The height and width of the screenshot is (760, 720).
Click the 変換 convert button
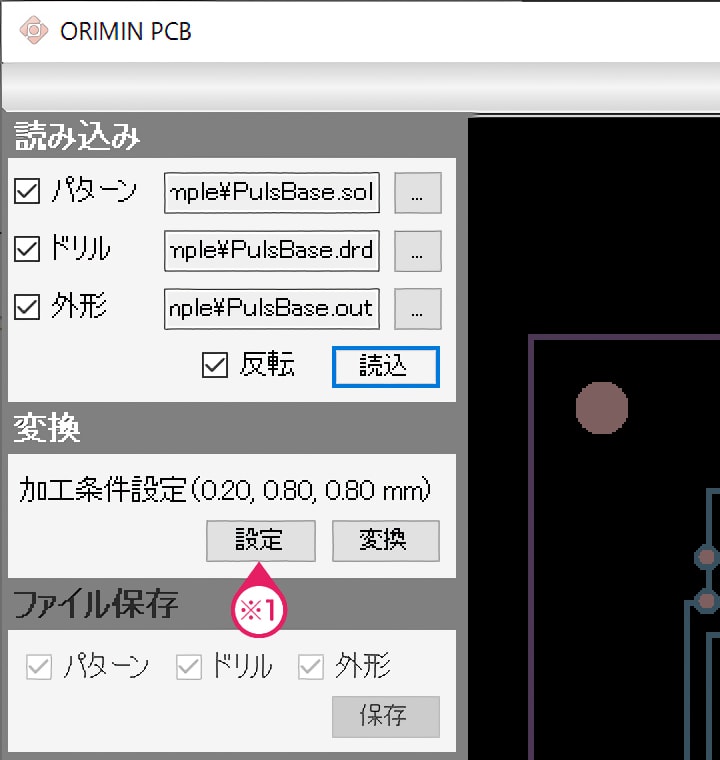tap(385, 541)
